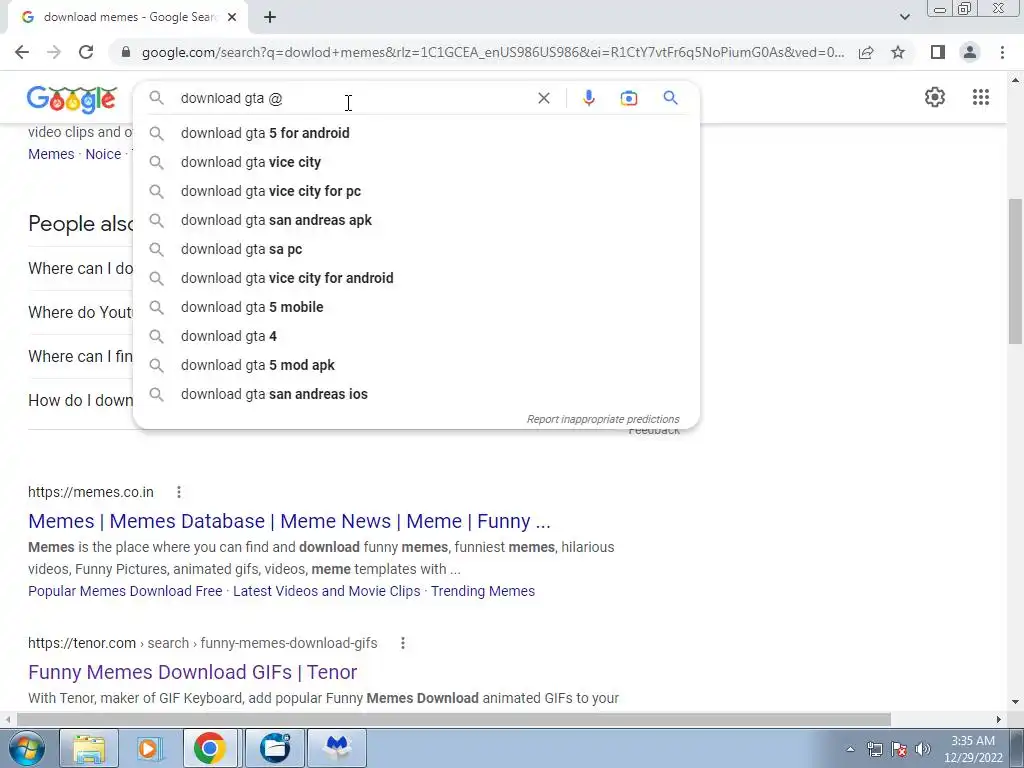This screenshot has width=1024, height=768.
Task: Open the Chrome profile avatar
Action: 970,52
